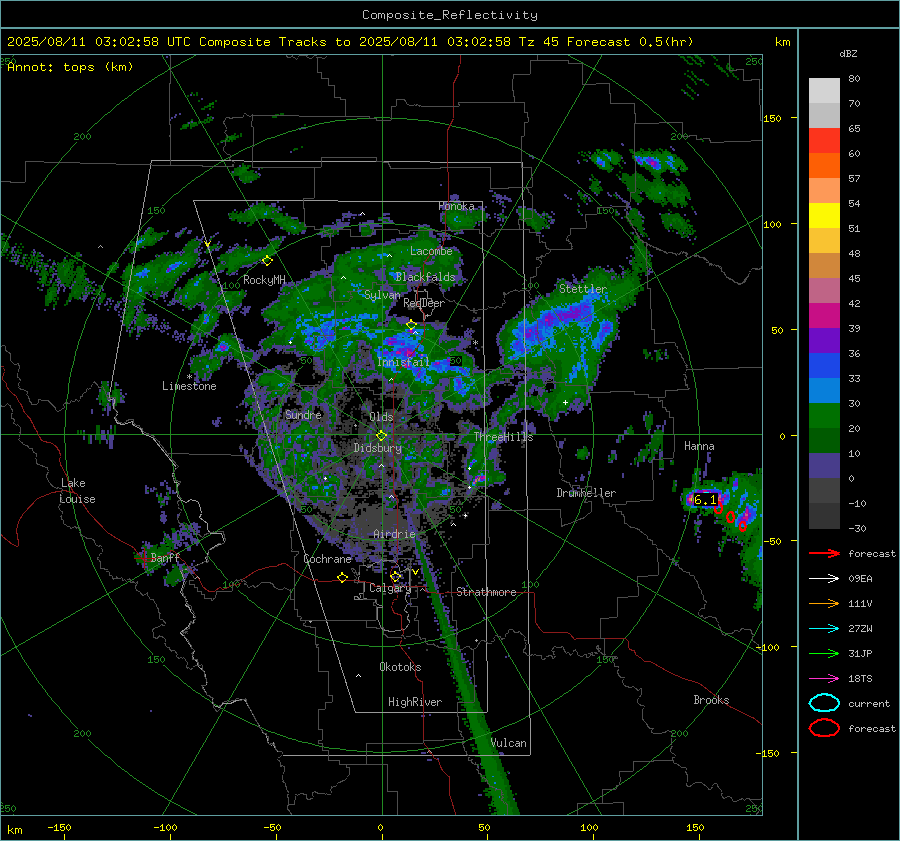Click the cyan 27ZW arrow legend icon
Screen dimensions: 900x841
[x=824, y=629]
